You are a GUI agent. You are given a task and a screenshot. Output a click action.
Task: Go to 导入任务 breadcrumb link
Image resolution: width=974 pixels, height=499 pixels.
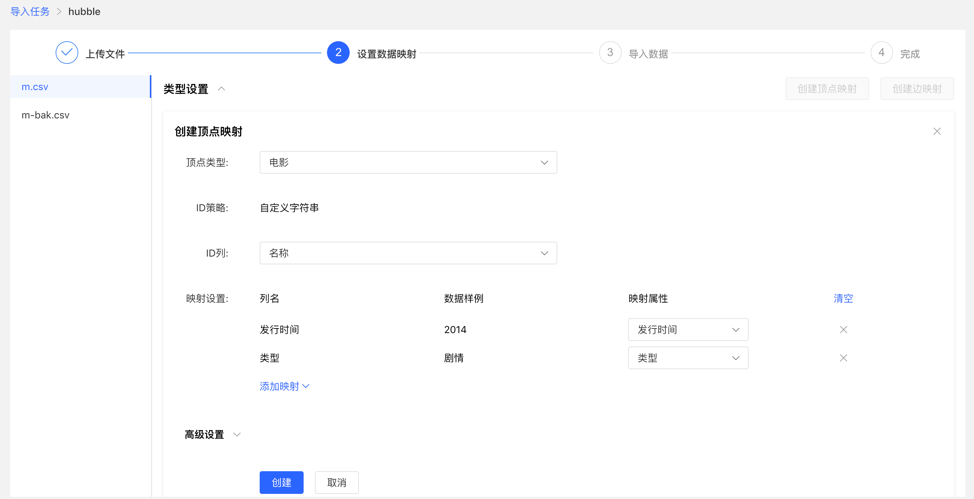(x=30, y=12)
